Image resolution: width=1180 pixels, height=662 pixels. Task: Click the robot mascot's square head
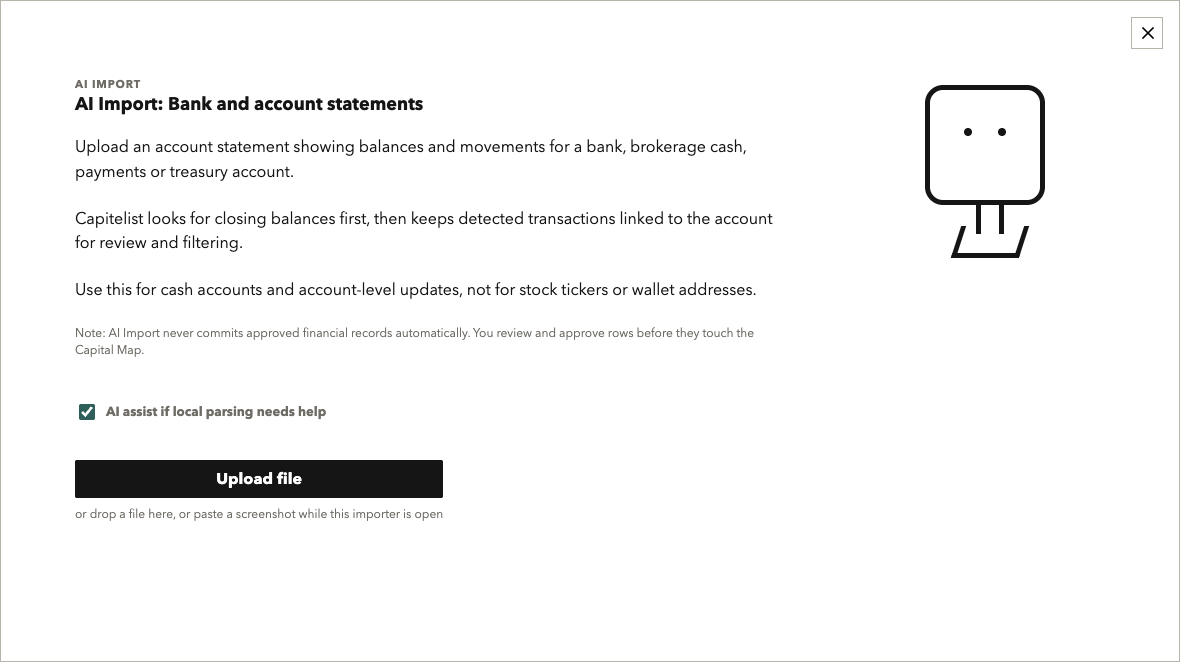pos(984,144)
